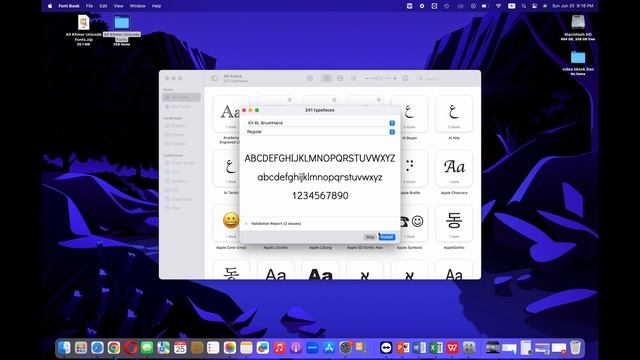Select the video tiktok Don folder

pos(578,62)
